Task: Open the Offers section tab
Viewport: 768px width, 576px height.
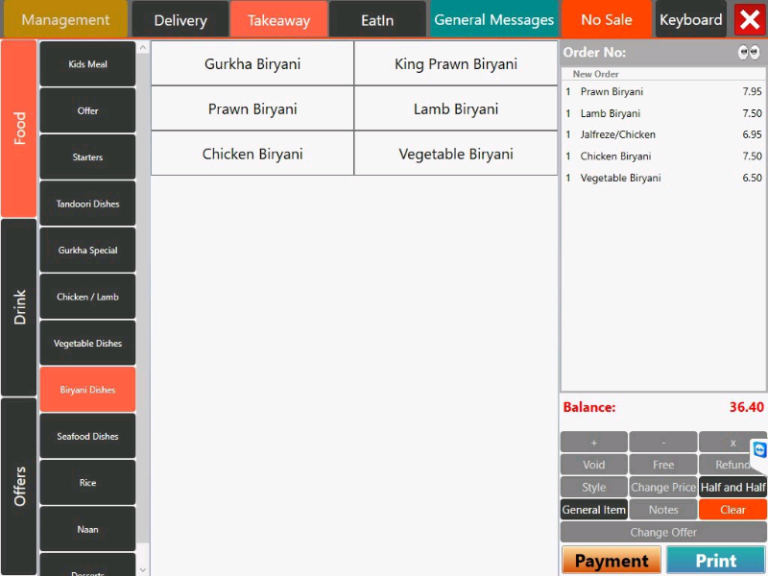Action: coord(19,486)
